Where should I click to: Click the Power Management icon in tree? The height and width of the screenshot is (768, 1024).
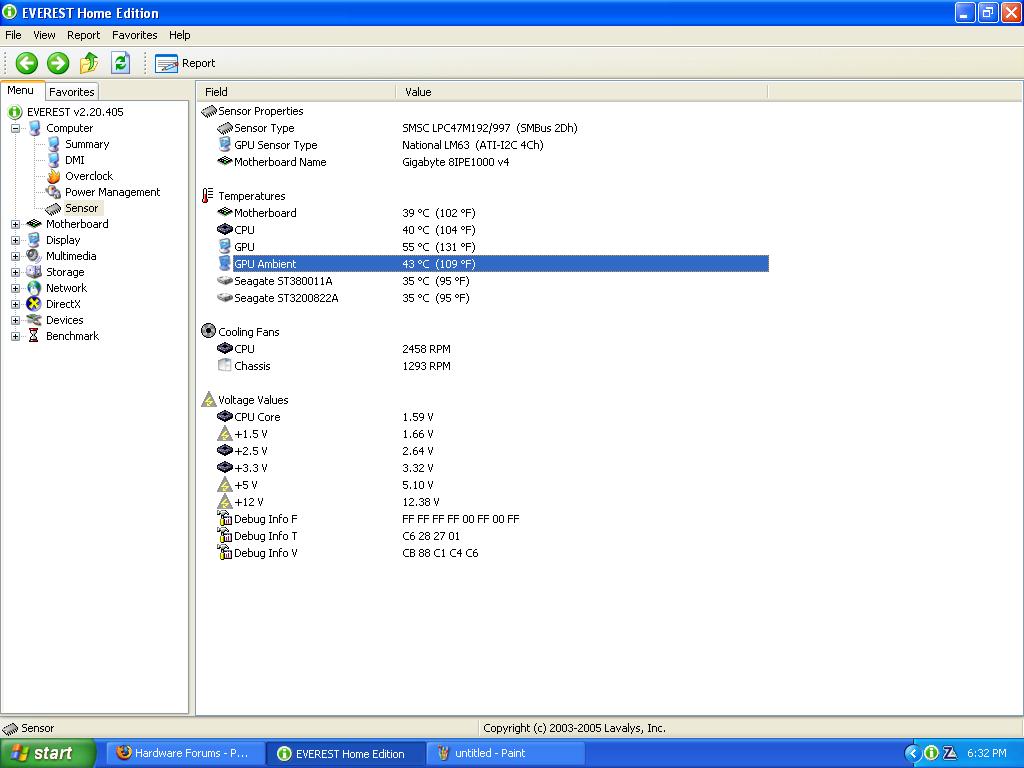(53, 192)
